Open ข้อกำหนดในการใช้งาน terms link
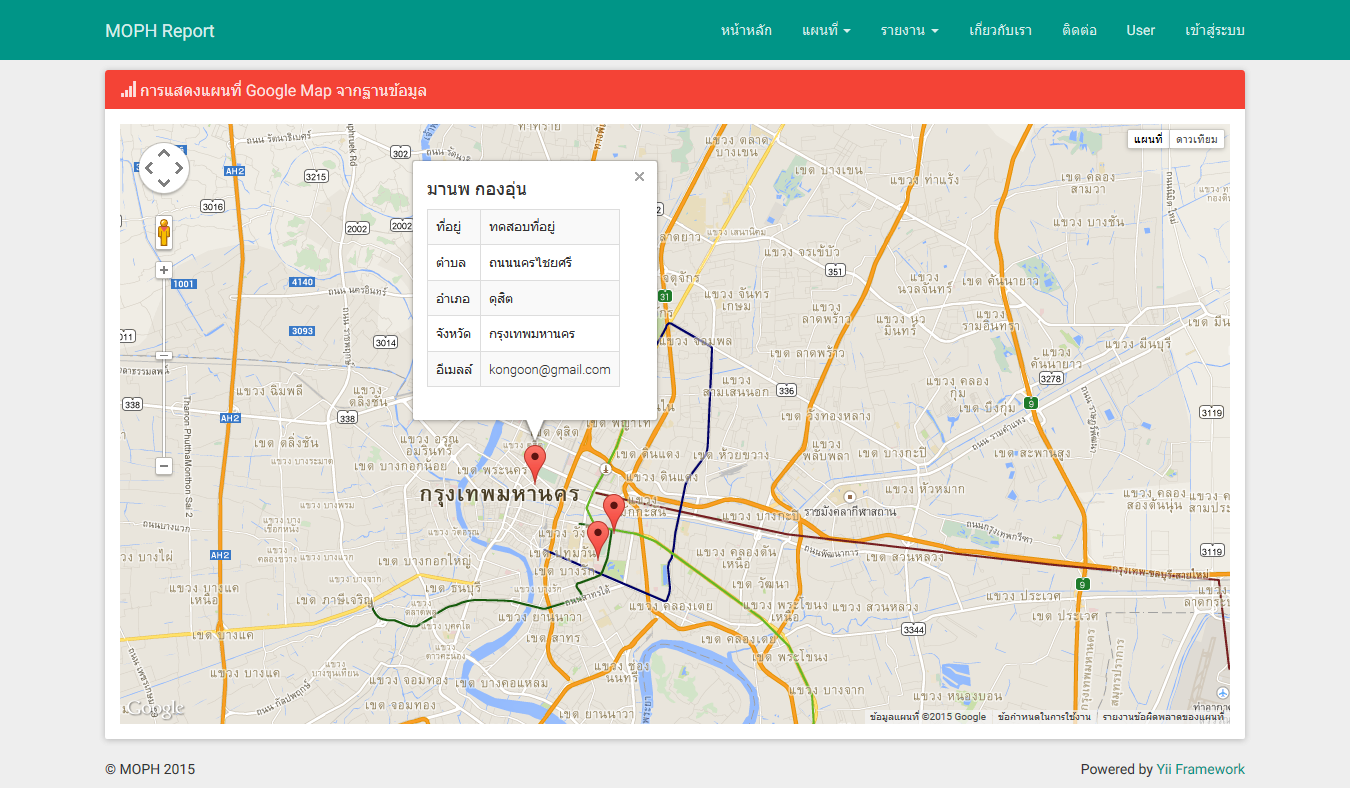Image resolution: width=1350 pixels, height=788 pixels. pyautogui.click(x=1043, y=717)
